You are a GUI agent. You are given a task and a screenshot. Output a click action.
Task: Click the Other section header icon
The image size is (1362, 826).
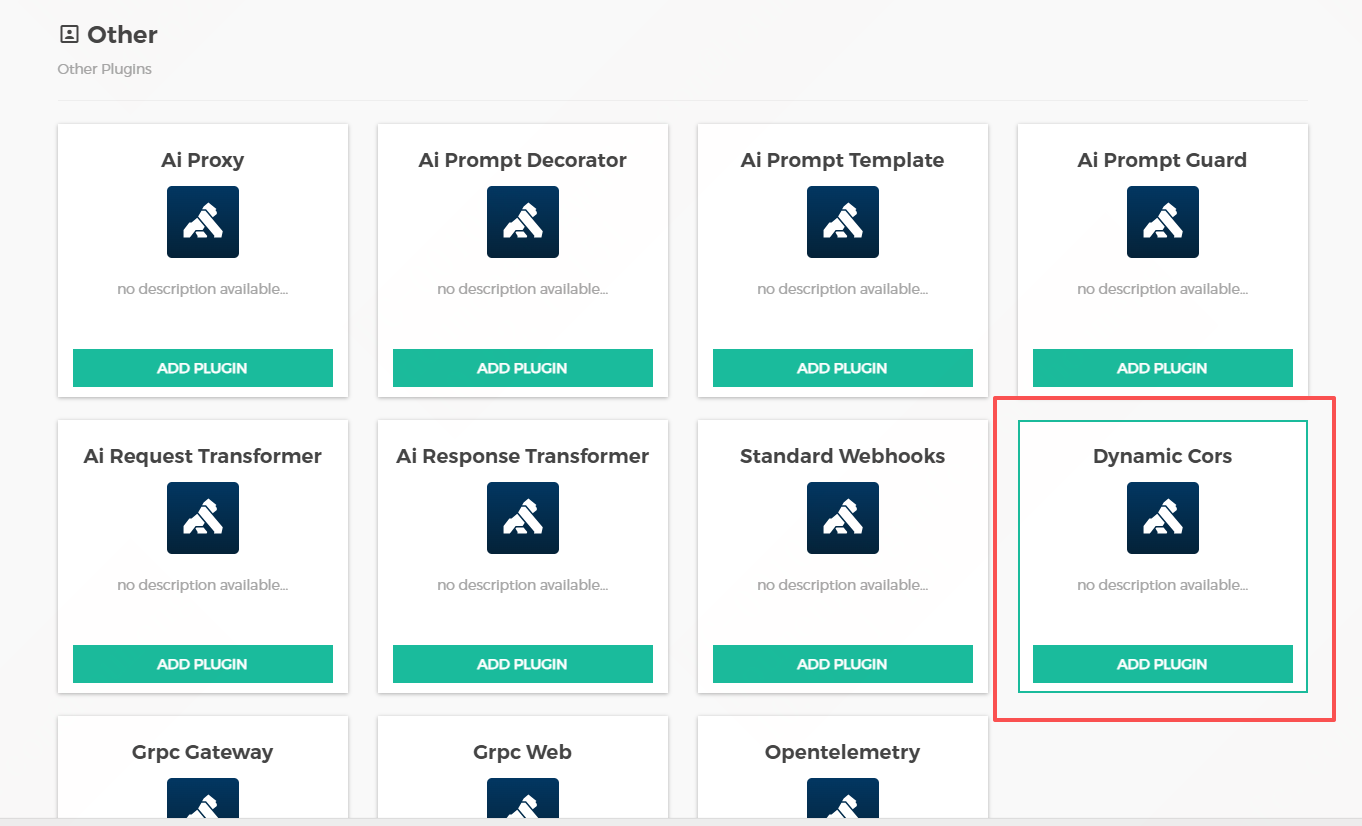69,35
